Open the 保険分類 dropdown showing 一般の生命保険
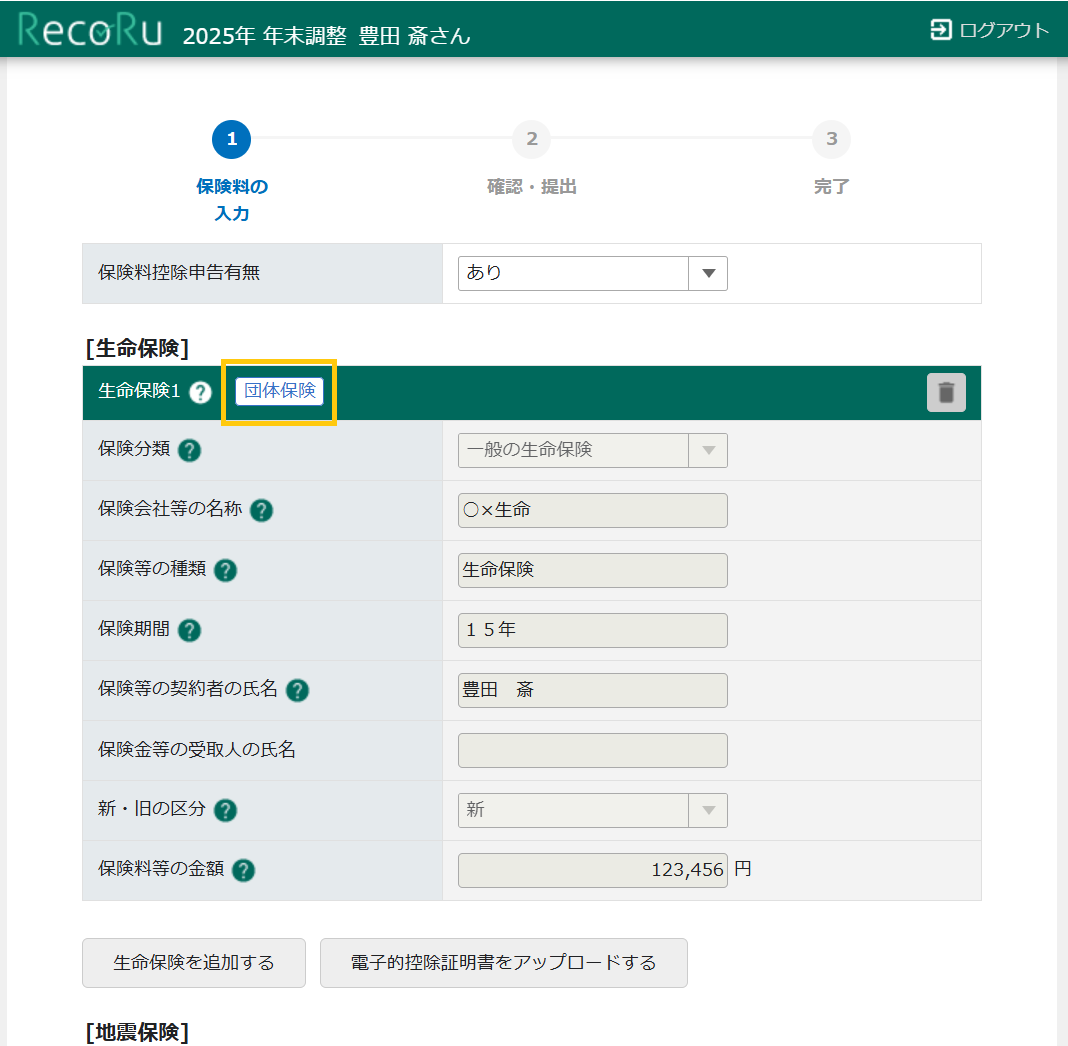1068x1046 pixels. pos(592,450)
